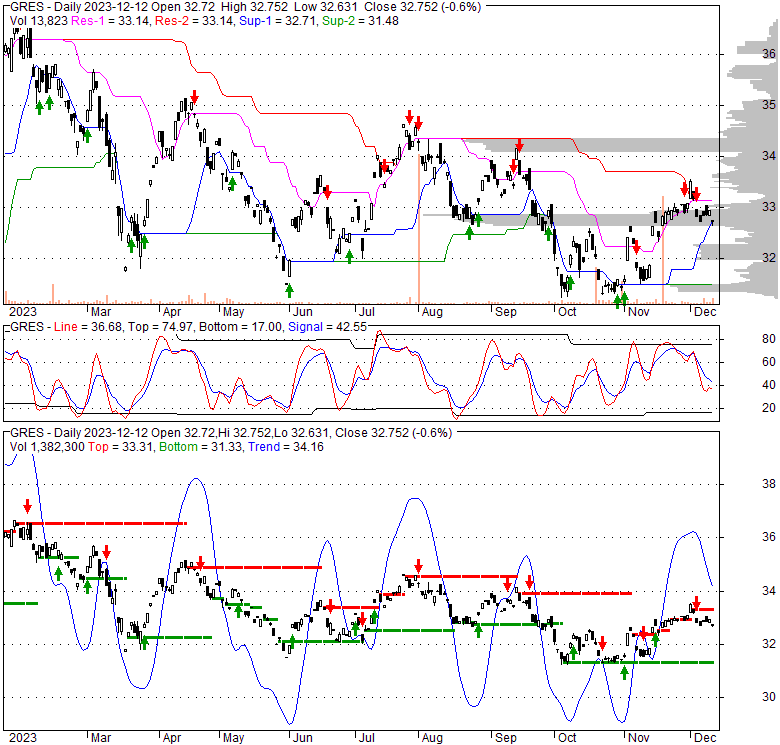Select the Sep label on the top chart timeline
Viewport: 780px width, 745px height.
click(505, 312)
